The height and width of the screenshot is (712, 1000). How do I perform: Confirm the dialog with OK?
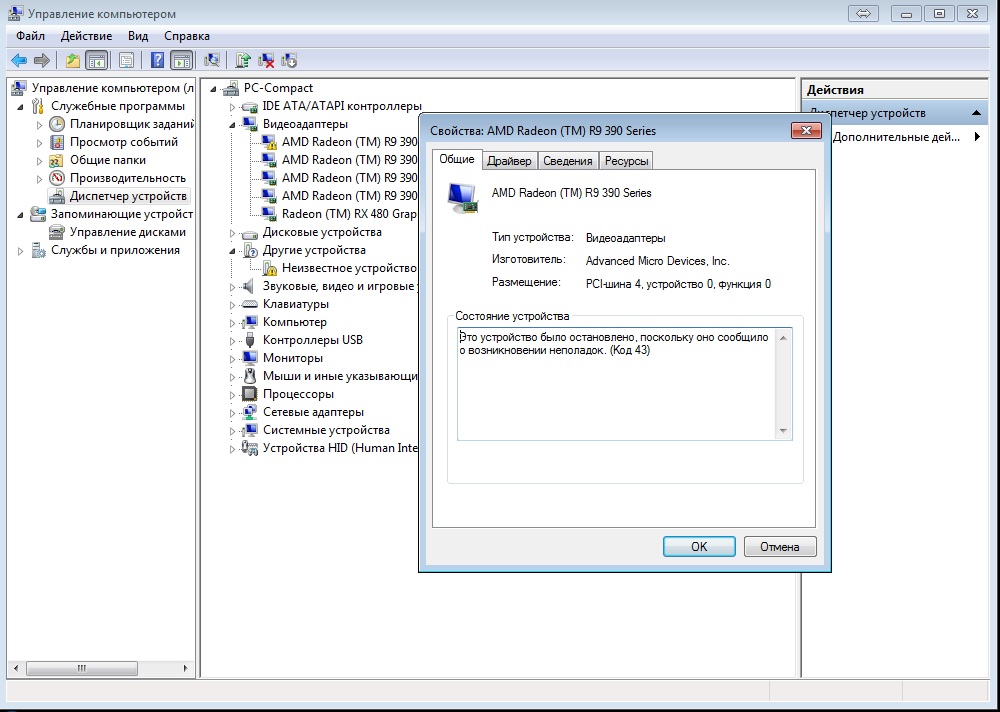(699, 547)
